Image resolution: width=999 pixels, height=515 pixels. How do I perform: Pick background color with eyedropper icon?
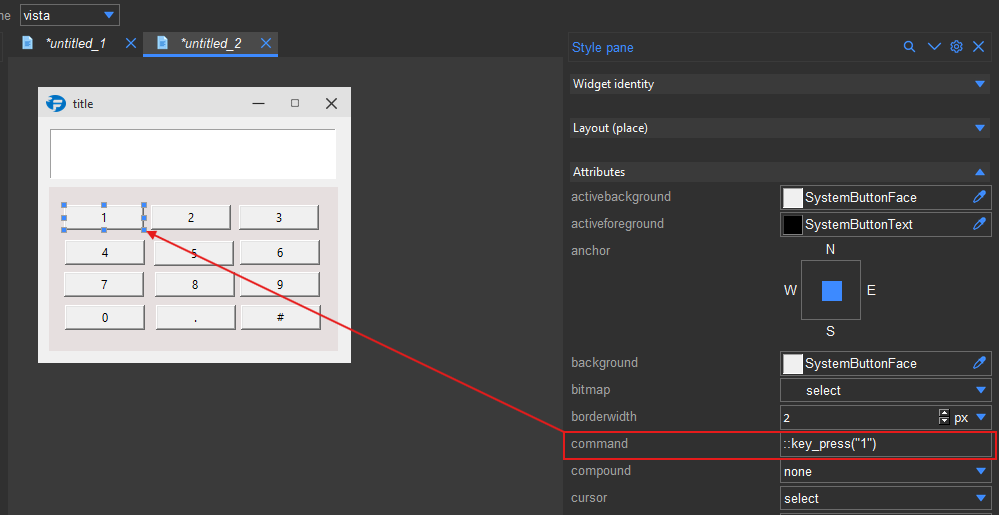coord(979,363)
